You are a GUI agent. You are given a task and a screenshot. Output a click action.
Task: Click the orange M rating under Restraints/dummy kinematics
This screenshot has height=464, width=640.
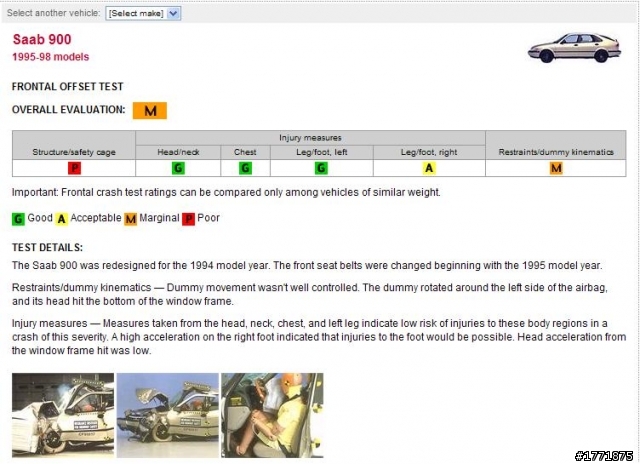coord(556,168)
